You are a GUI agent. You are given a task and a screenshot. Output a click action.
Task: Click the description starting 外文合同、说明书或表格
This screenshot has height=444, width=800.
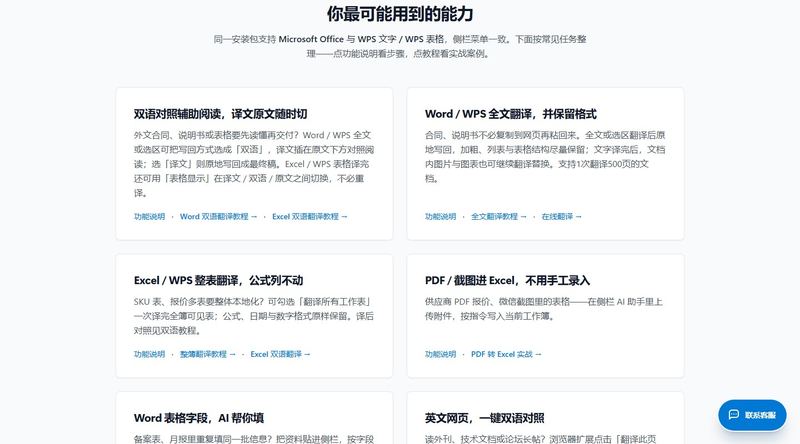[x=254, y=164]
